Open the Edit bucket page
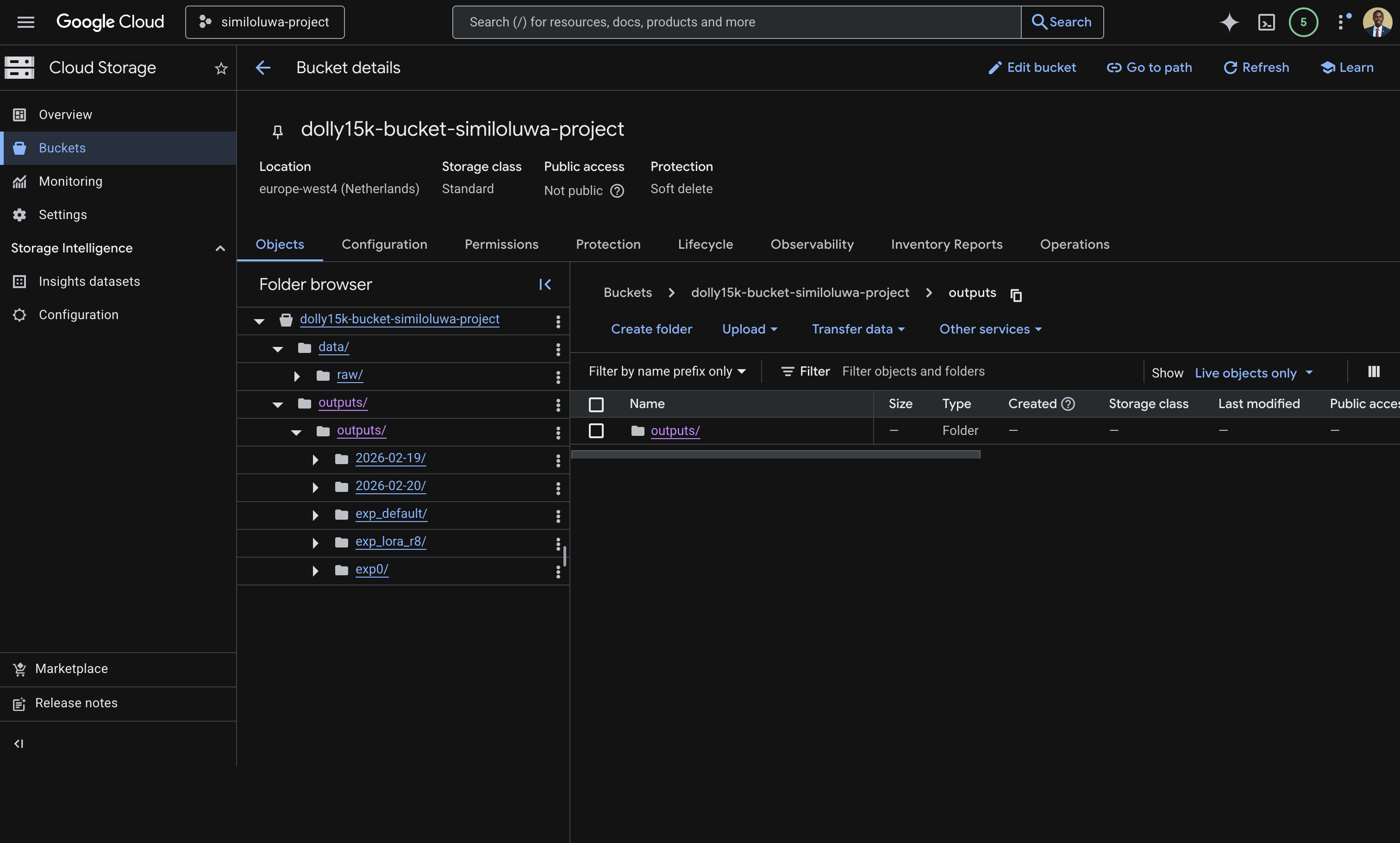 click(1031, 67)
